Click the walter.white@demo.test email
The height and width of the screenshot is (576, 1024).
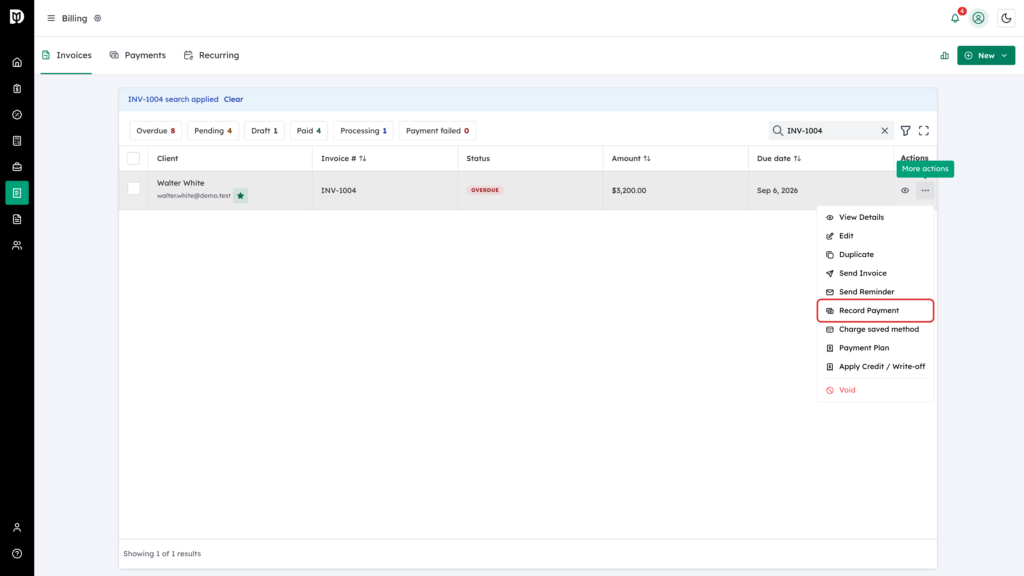pyautogui.click(x=193, y=196)
